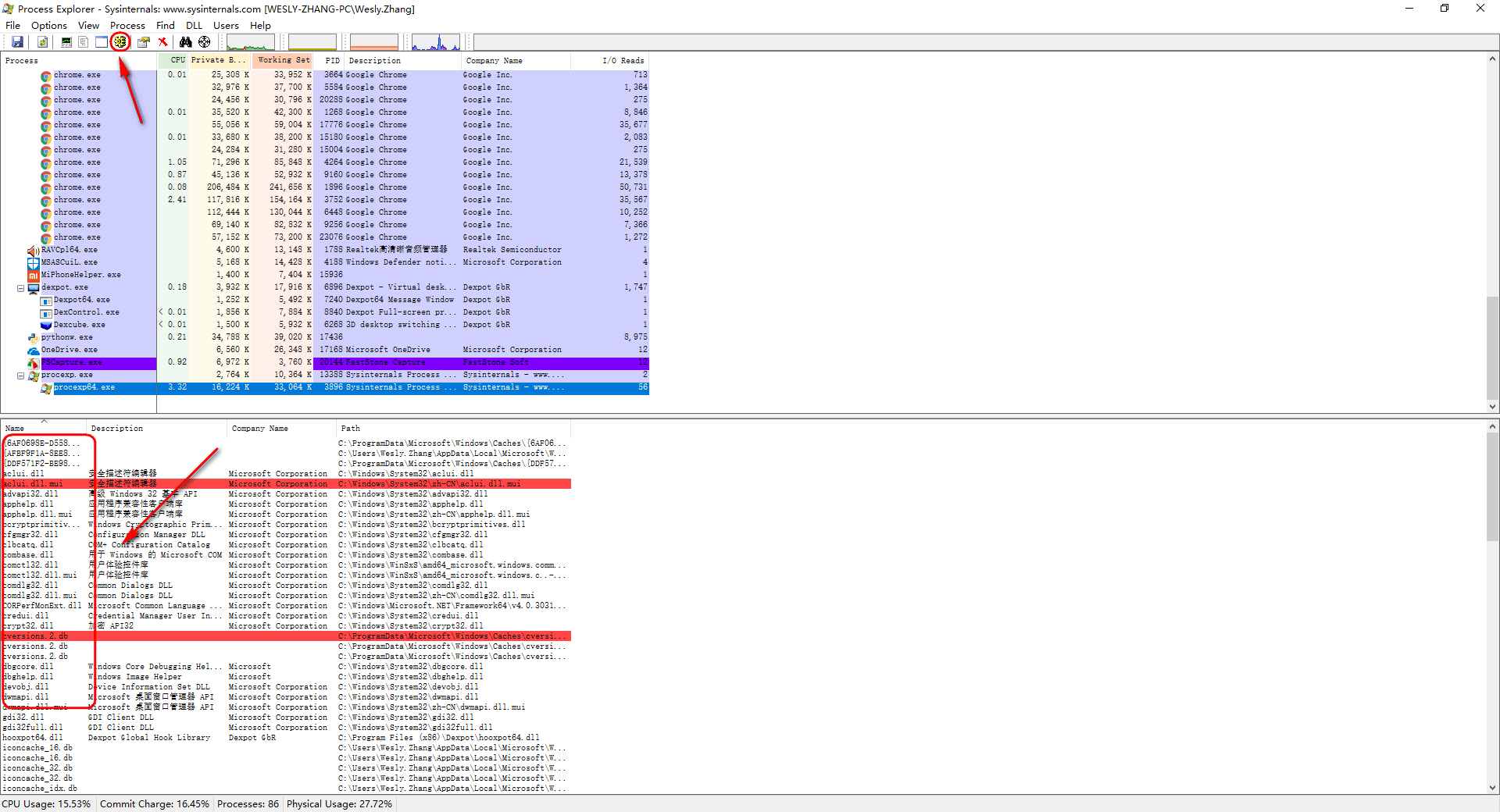Open the Options menu
Screen dimensions: 1500x812
pyautogui.click(x=49, y=25)
